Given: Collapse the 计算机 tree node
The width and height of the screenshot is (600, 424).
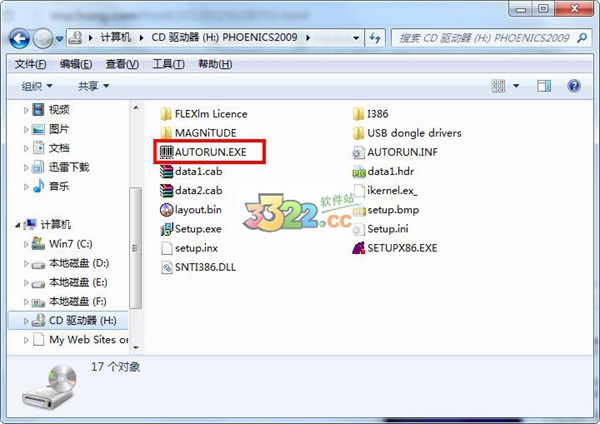Looking at the screenshot, I should pyautogui.click(x=18, y=225).
